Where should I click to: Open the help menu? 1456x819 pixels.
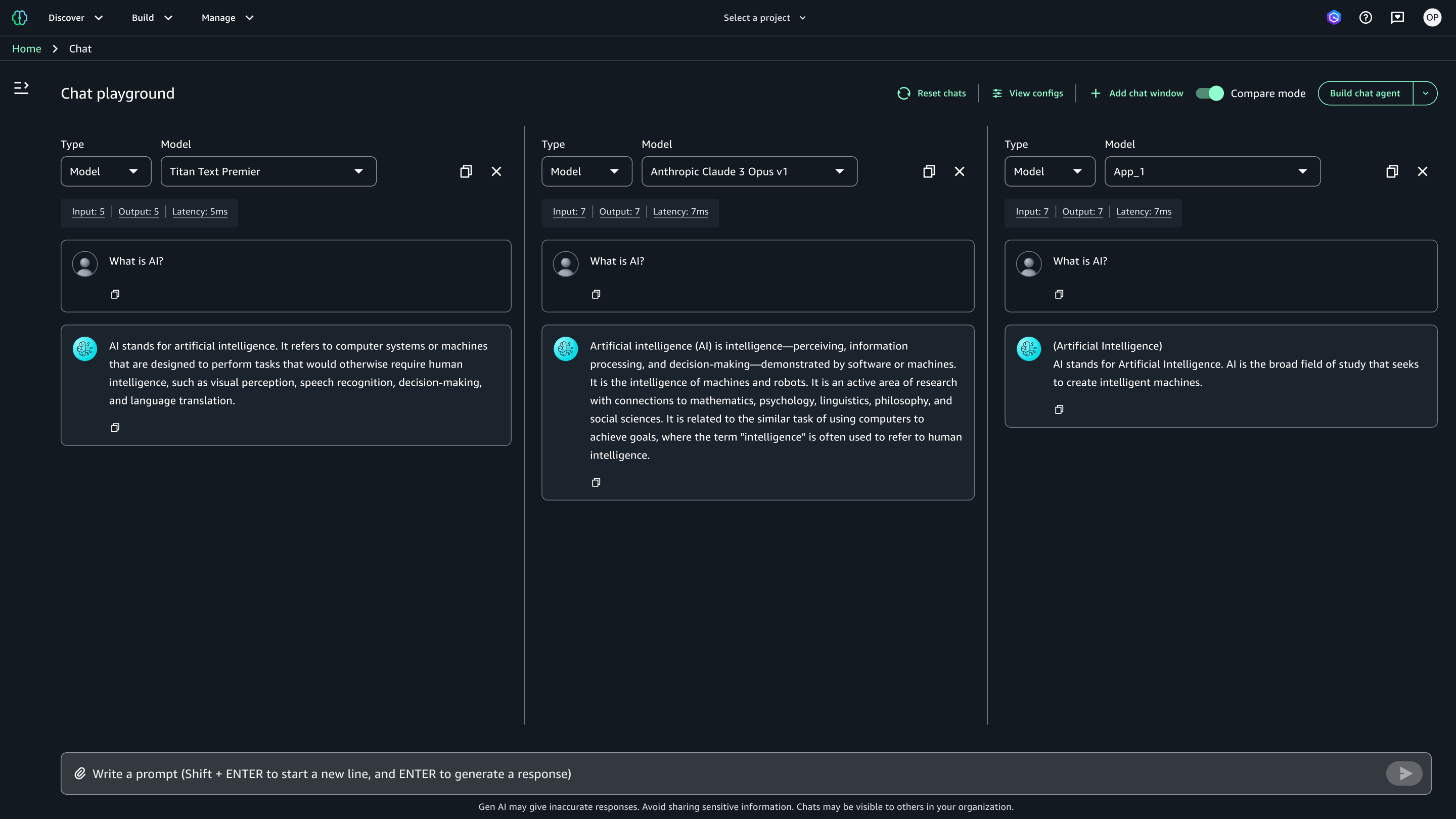pos(1366,17)
